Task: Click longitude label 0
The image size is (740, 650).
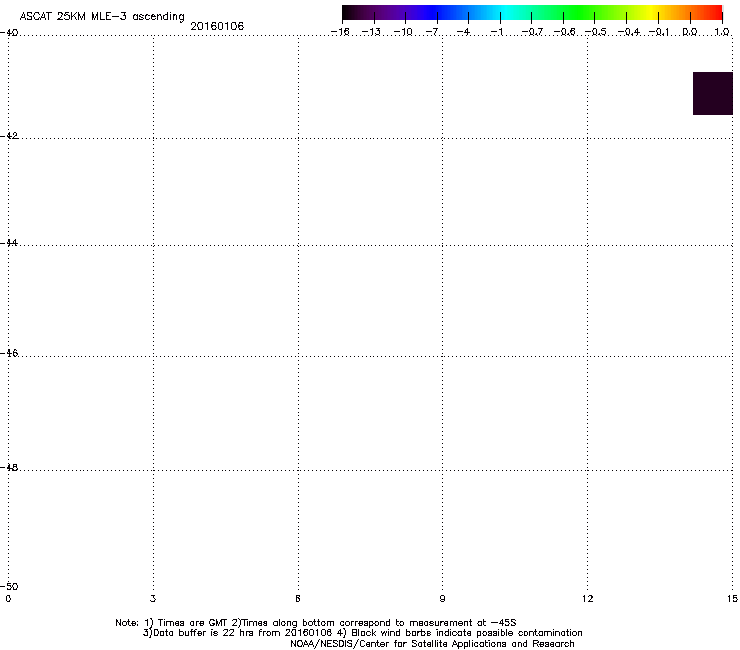Action: [x=8, y=599]
